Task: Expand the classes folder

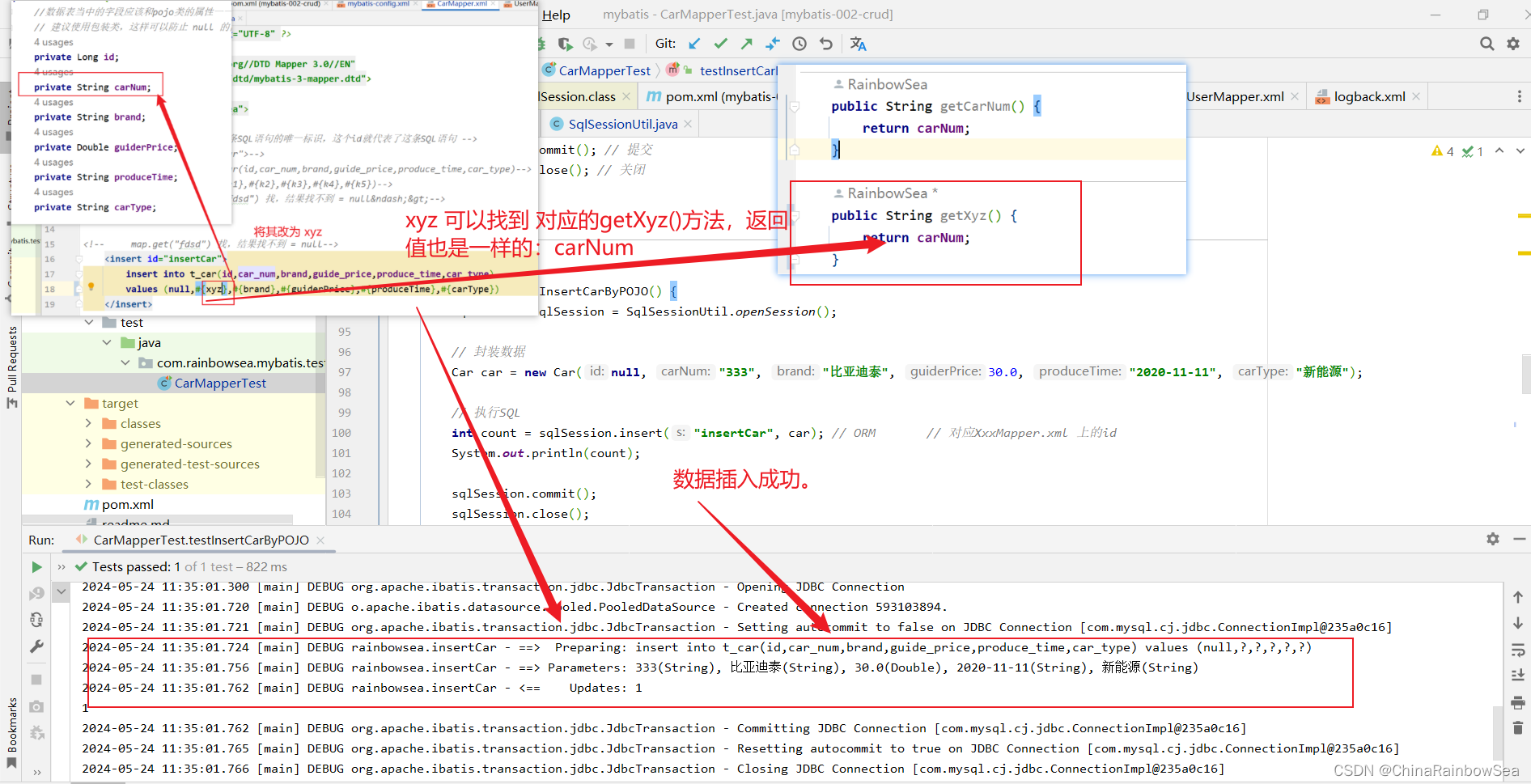Action: pyautogui.click(x=88, y=423)
